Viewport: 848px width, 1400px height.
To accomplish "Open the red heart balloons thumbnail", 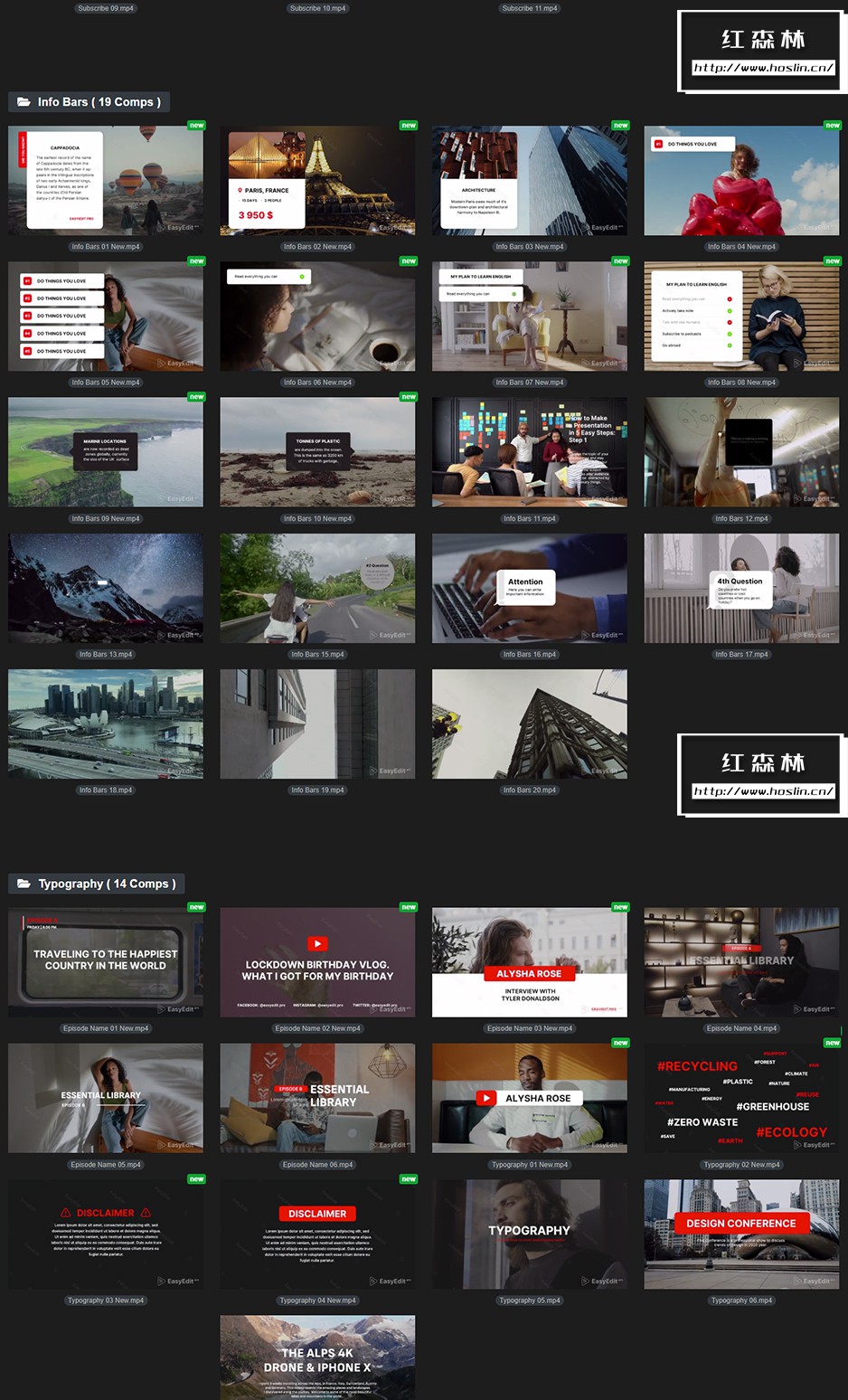I will (x=741, y=181).
